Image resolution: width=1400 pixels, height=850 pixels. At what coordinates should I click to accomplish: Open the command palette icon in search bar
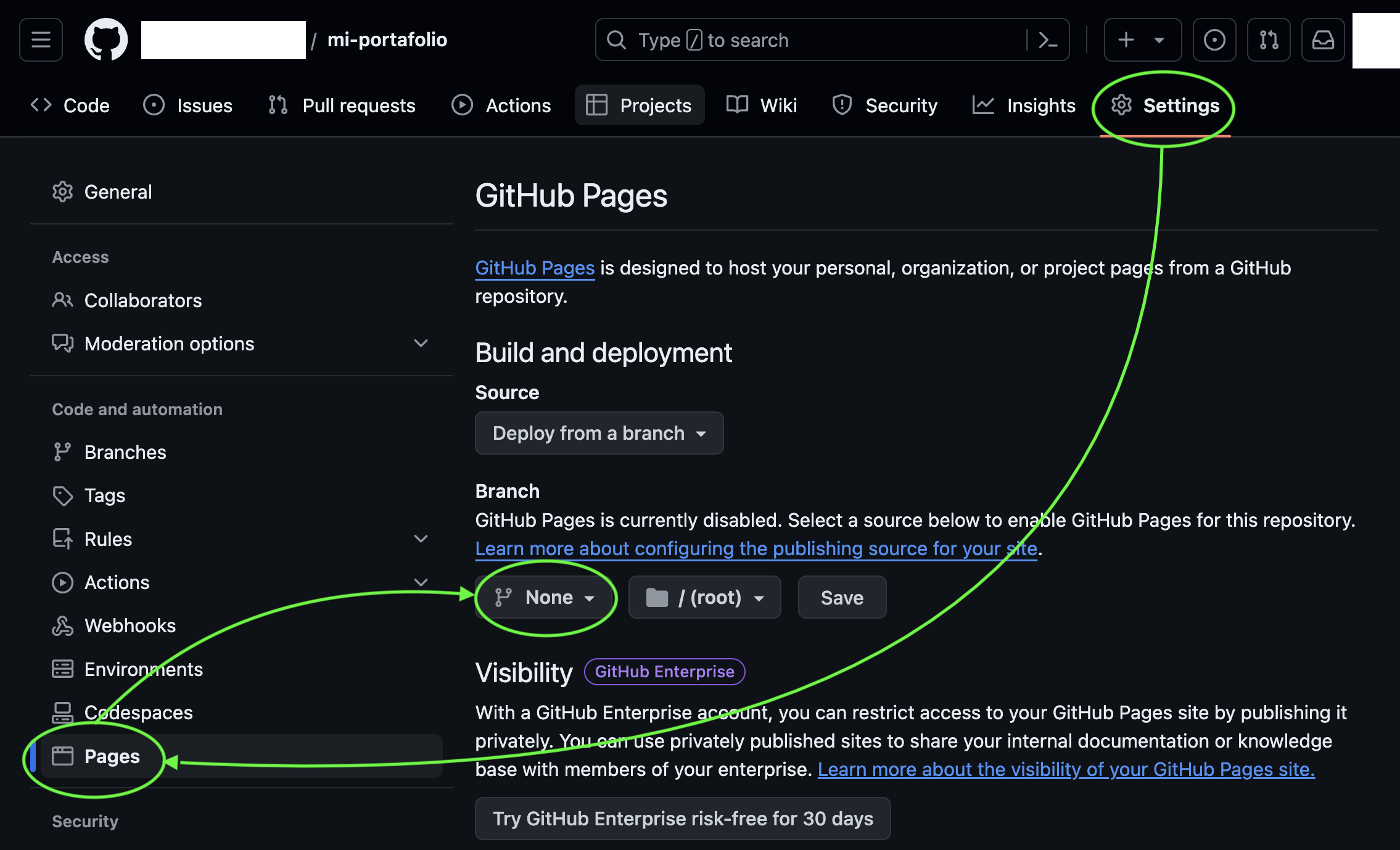1048,40
